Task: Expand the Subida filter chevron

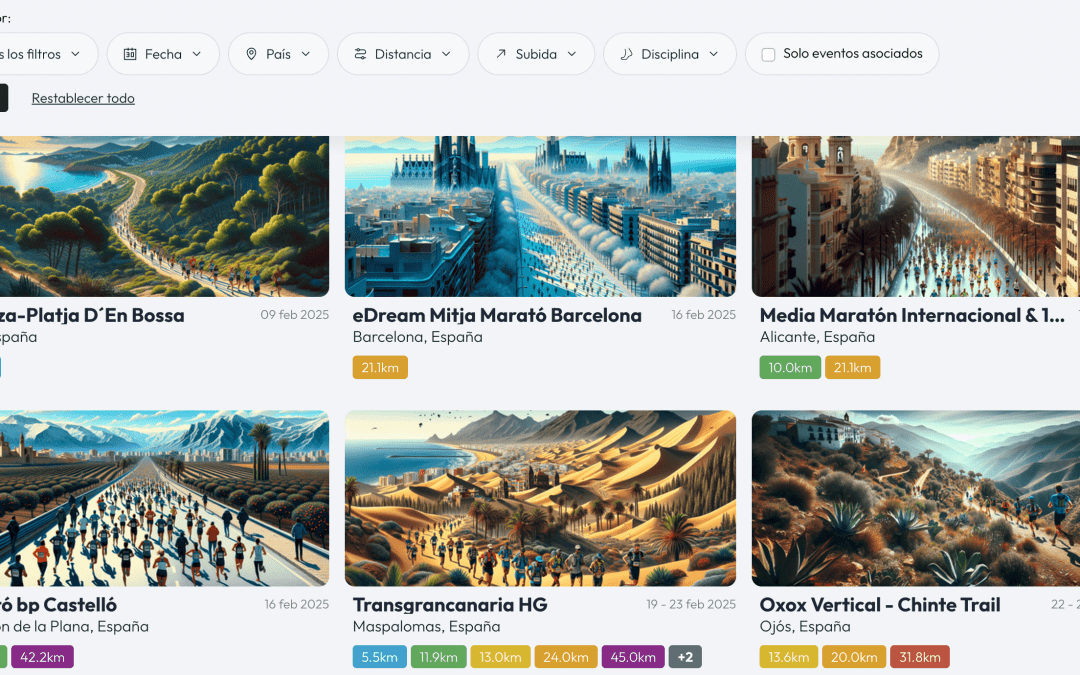Action: tap(572, 54)
